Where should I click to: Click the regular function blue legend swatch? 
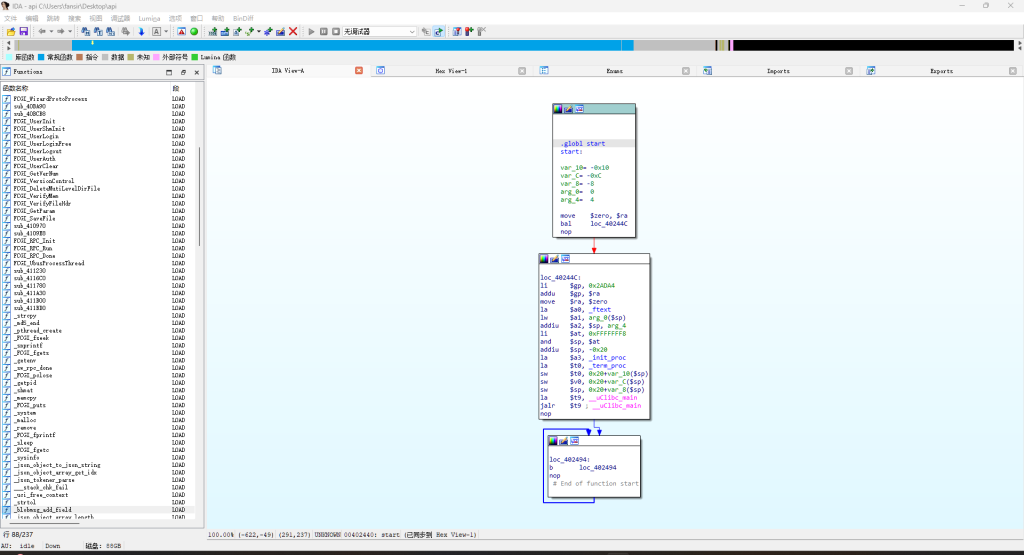click(40, 57)
